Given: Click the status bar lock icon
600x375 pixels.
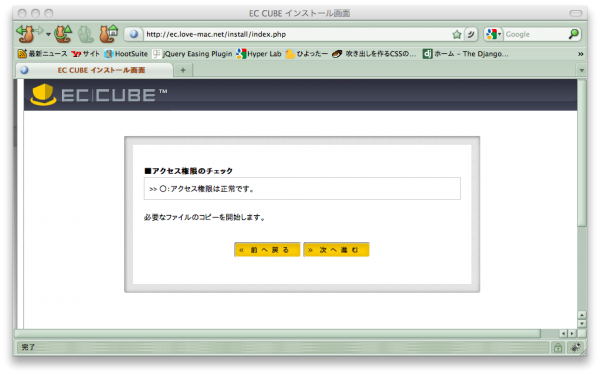Looking at the screenshot, I should [x=558, y=347].
